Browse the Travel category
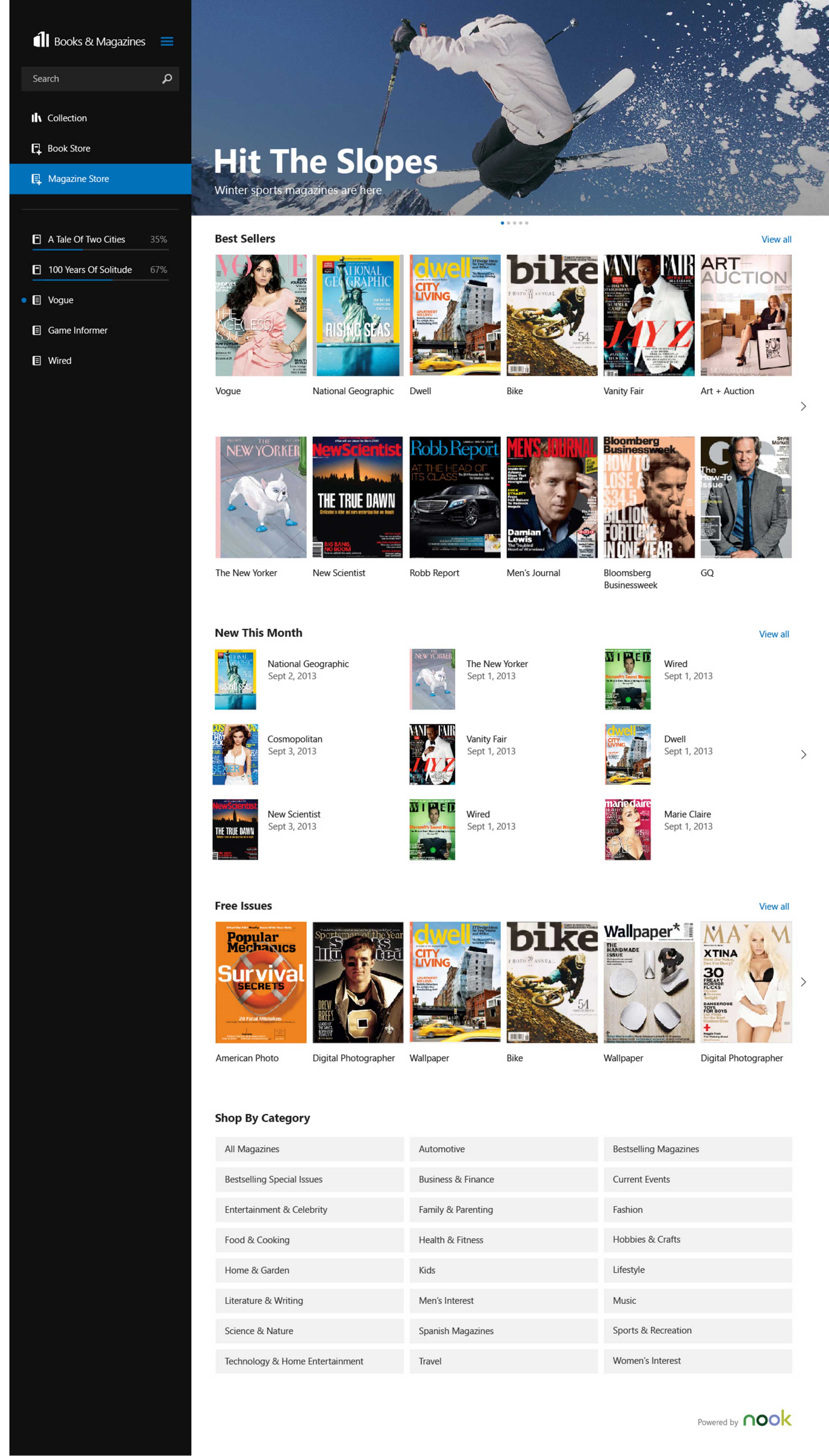 tap(503, 1361)
